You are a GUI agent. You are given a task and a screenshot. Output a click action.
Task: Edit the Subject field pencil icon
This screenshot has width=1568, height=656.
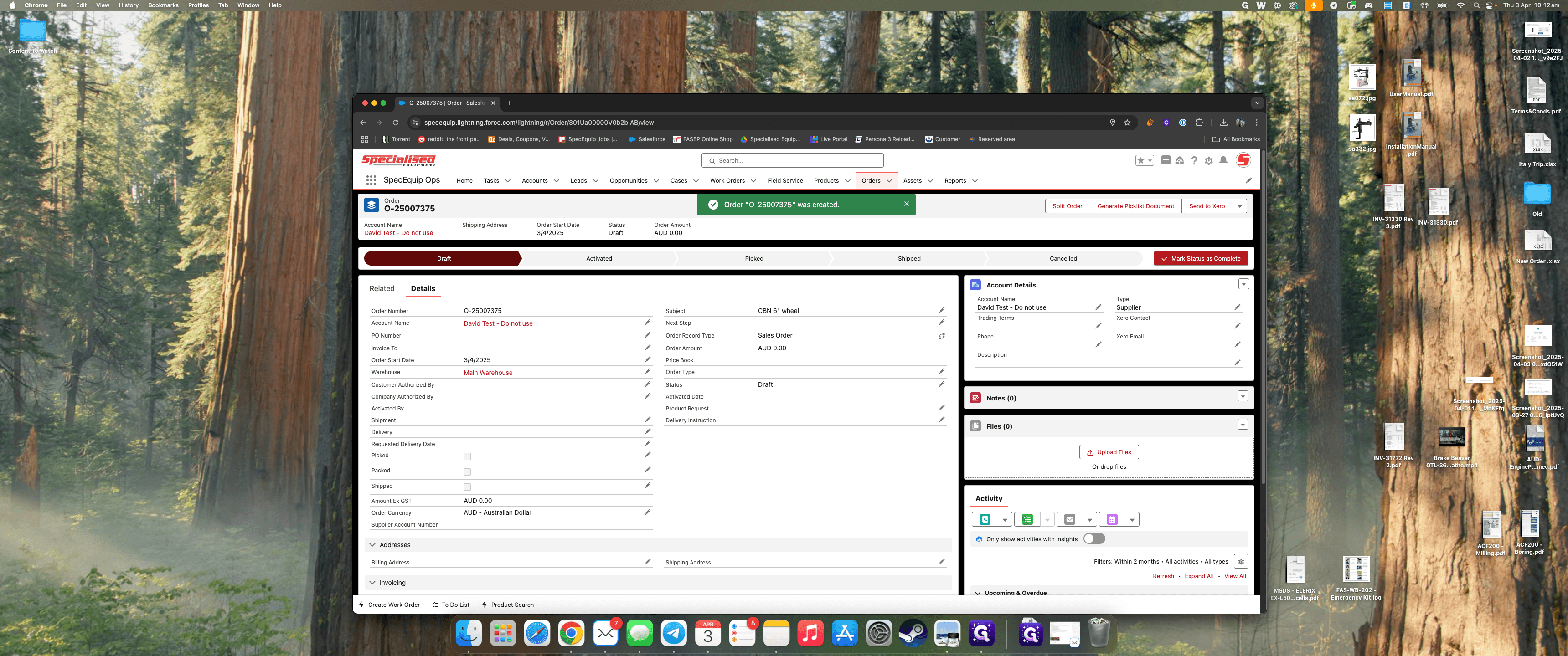941,310
